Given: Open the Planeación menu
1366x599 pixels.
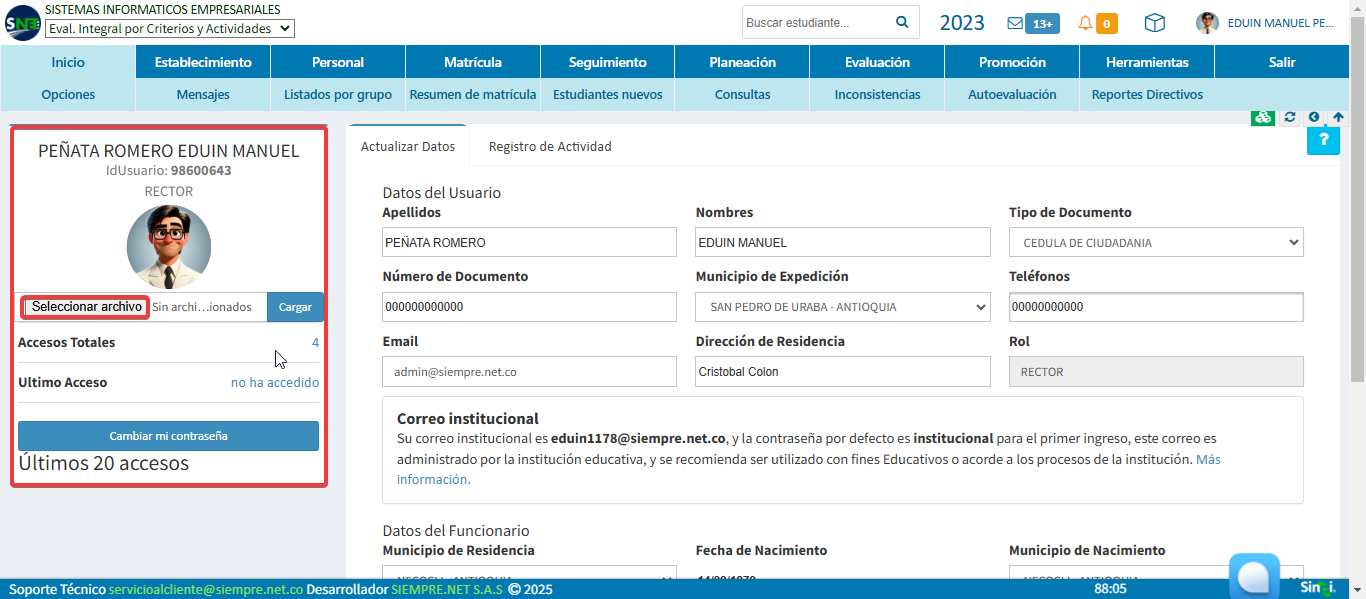Looking at the screenshot, I should [743, 62].
